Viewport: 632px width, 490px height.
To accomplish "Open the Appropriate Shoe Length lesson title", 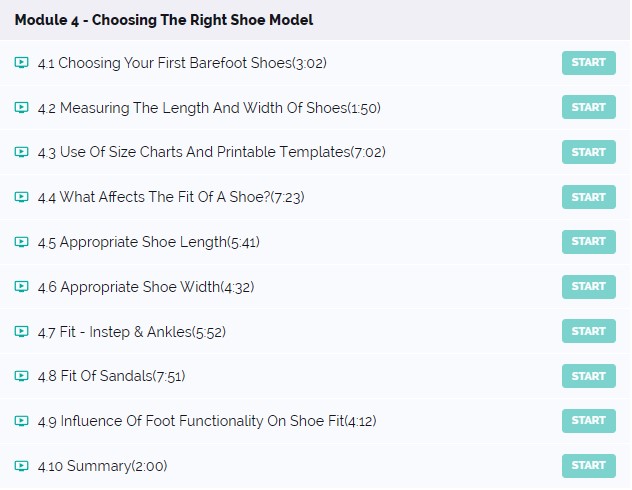I will click(149, 242).
